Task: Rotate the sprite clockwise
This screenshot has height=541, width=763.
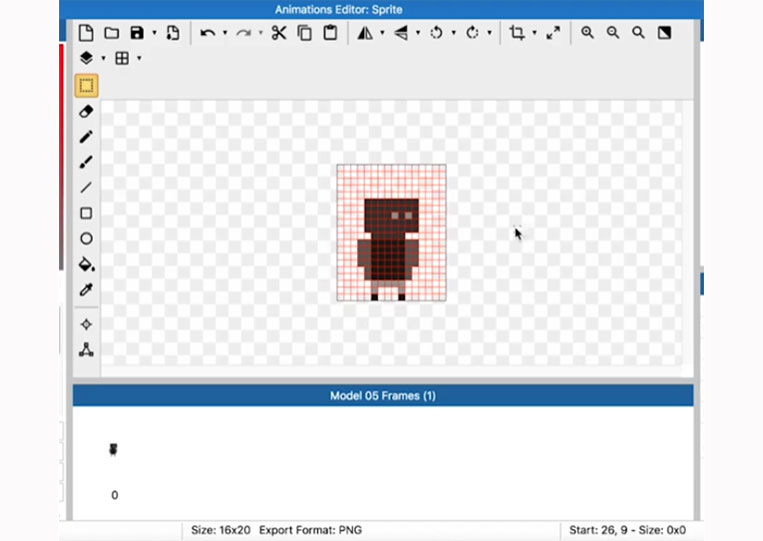Action: [472, 33]
